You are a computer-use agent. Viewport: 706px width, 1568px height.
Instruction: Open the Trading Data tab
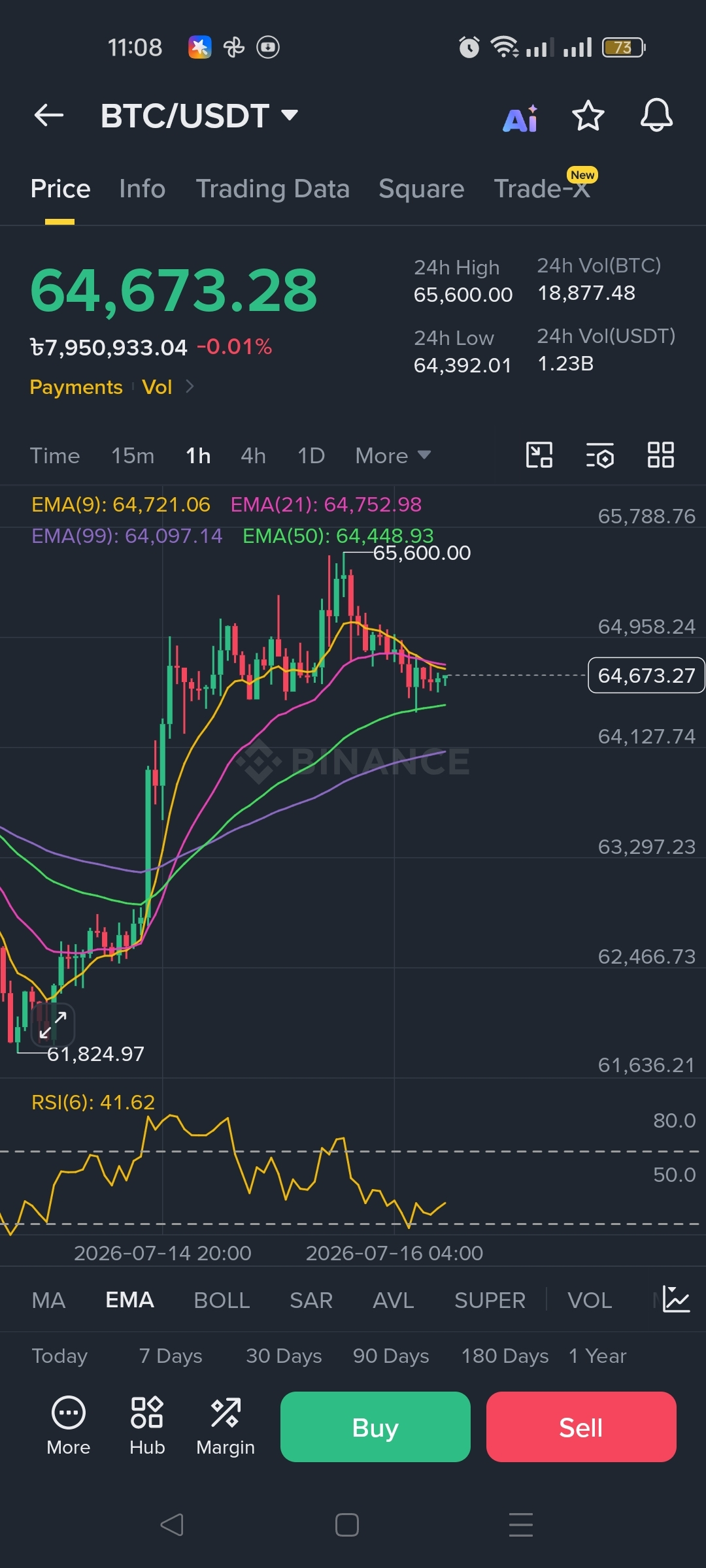pos(273,189)
